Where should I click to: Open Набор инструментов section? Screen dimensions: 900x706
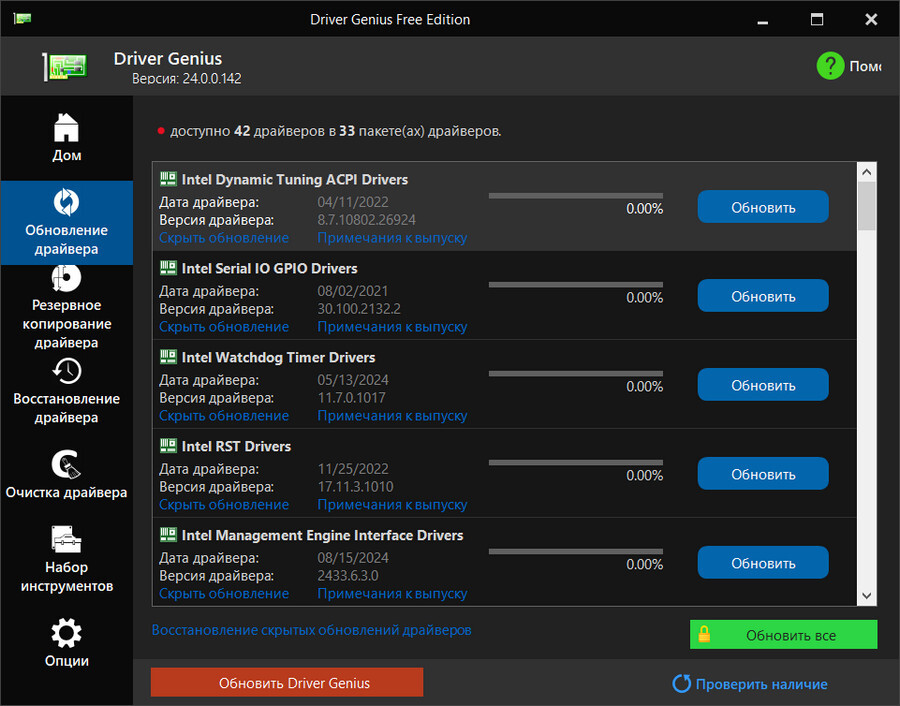(67, 560)
